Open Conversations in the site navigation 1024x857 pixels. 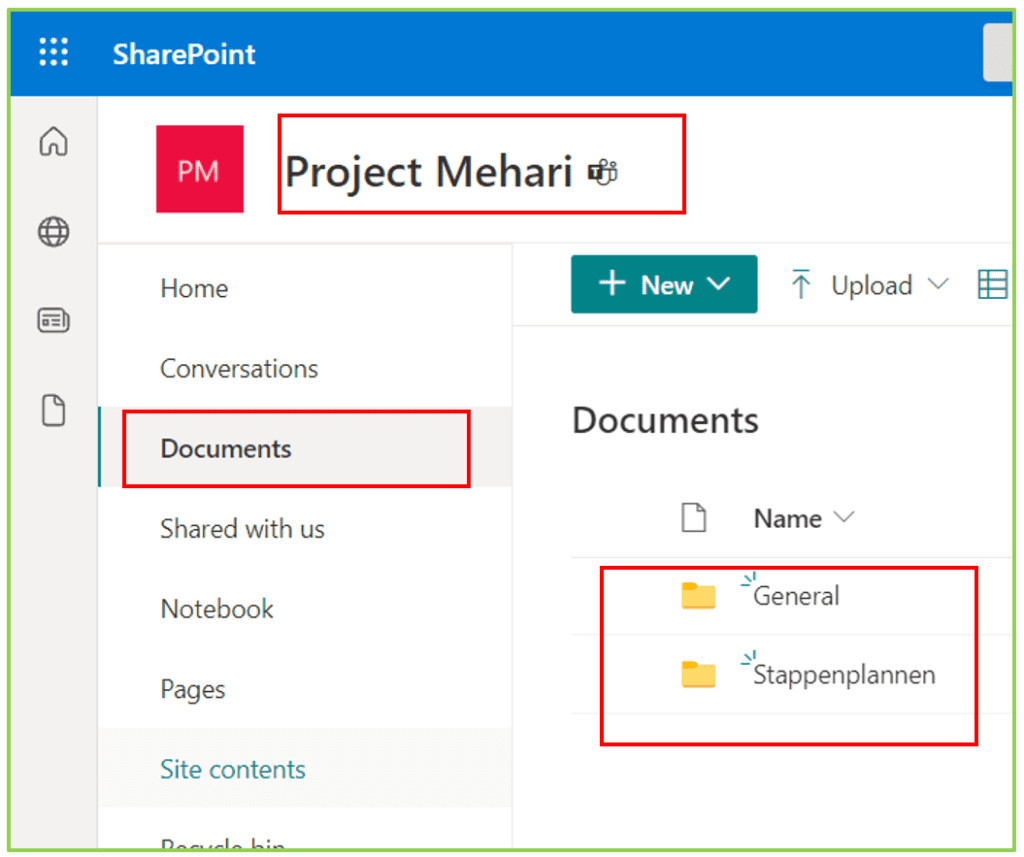point(239,369)
